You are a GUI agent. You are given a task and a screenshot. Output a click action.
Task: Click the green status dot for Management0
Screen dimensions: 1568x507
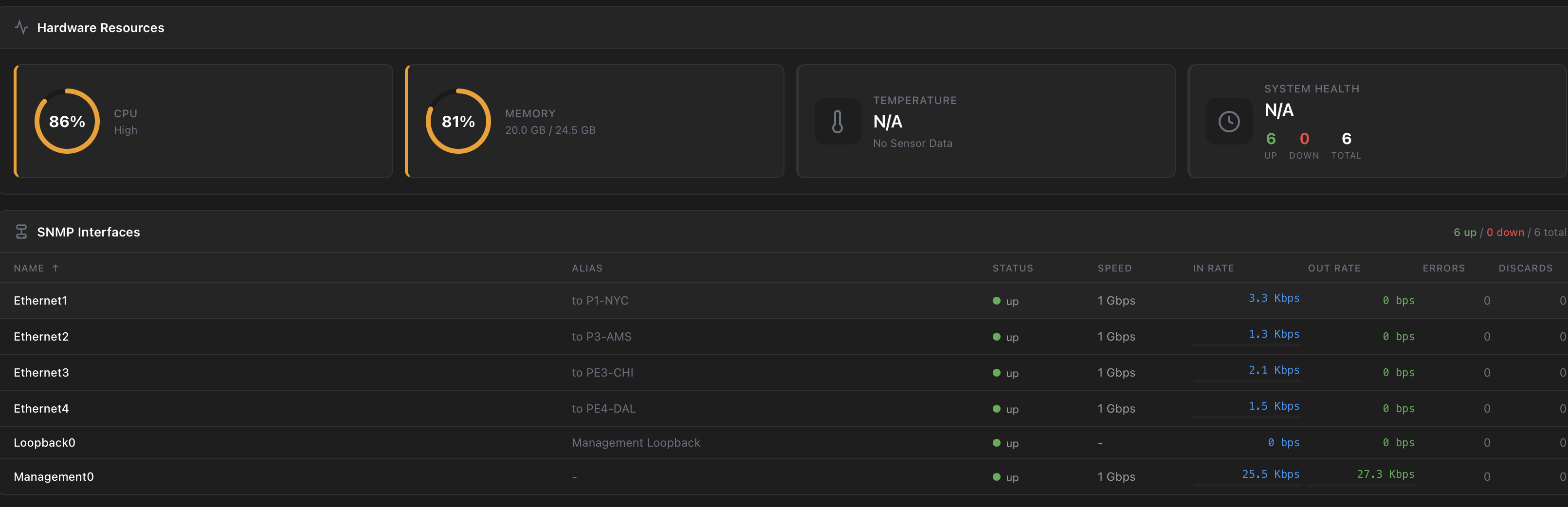pyautogui.click(x=997, y=477)
